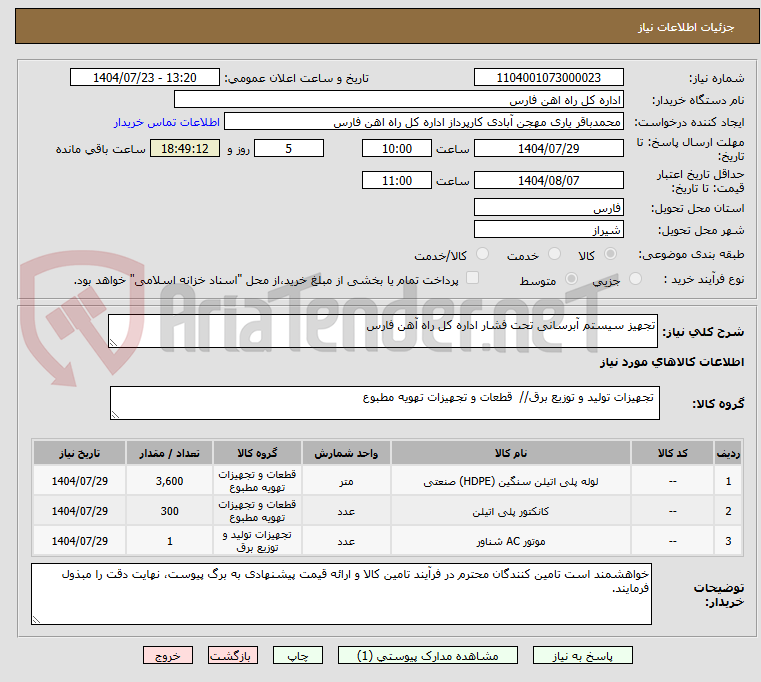
Task: Select the 'کالا' radio button
Action: coord(611,254)
